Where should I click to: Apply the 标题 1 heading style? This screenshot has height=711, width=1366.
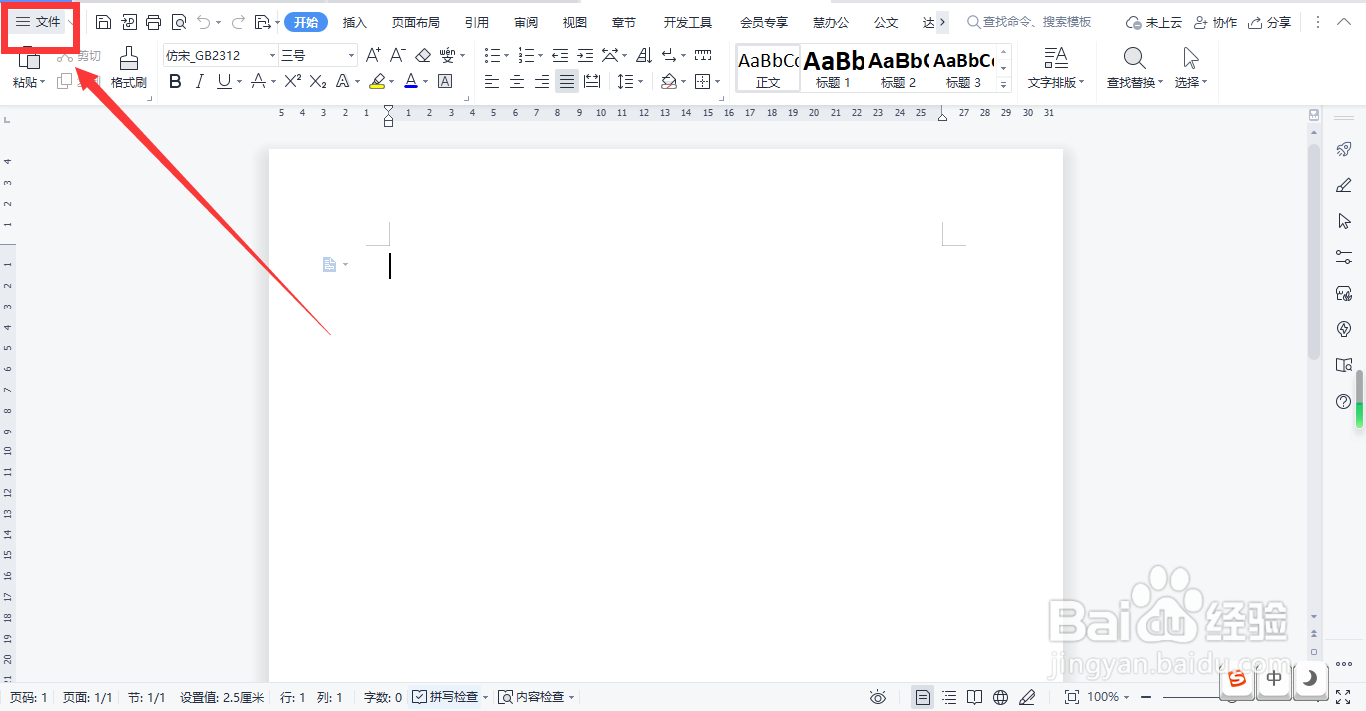point(833,68)
